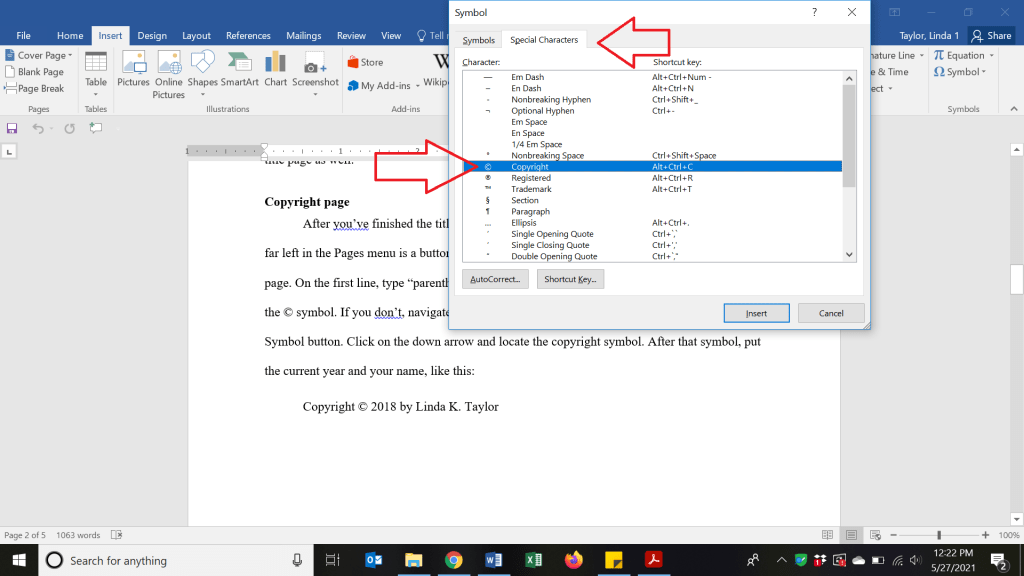Open the Table dropdown
The width and height of the screenshot is (1024, 576).
pyautogui.click(x=96, y=70)
